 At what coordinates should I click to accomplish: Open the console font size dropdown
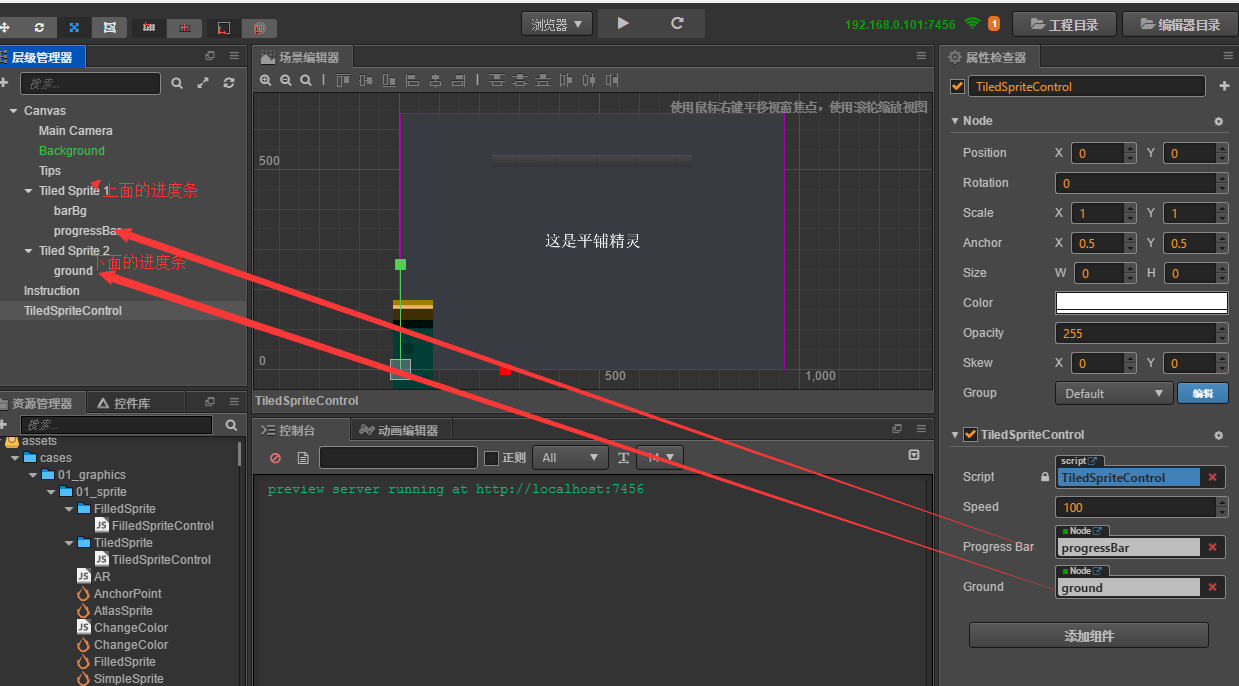(x=660, y=457)
